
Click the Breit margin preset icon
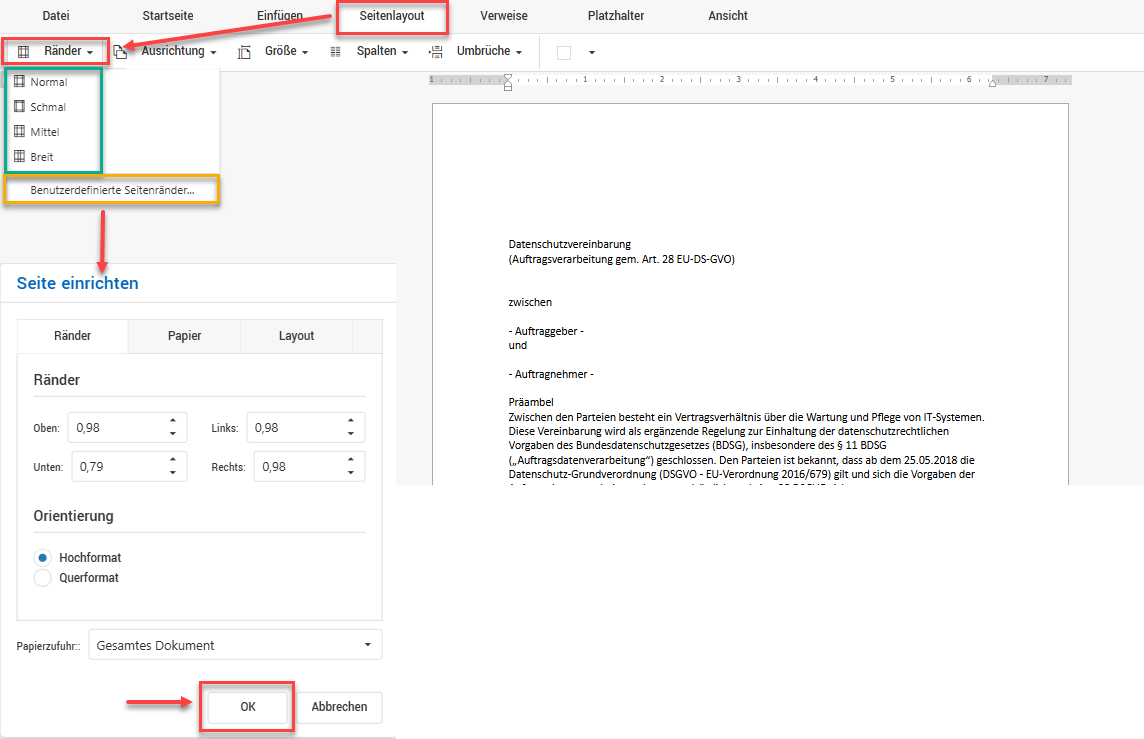coord(20,156)
